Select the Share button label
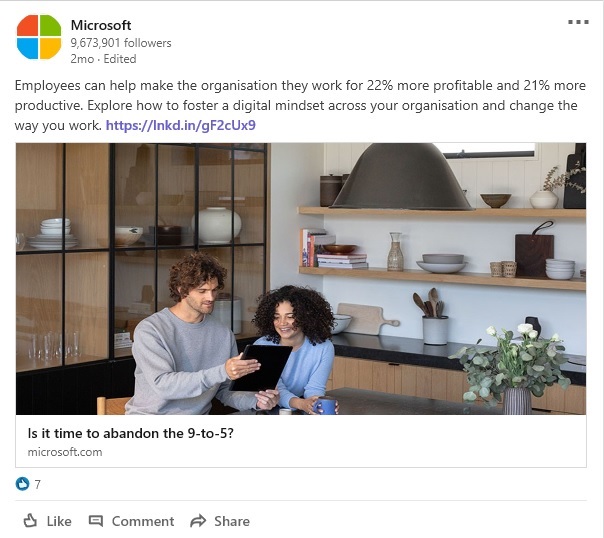This screenshot has width=604, height=538. pos(232,521)
